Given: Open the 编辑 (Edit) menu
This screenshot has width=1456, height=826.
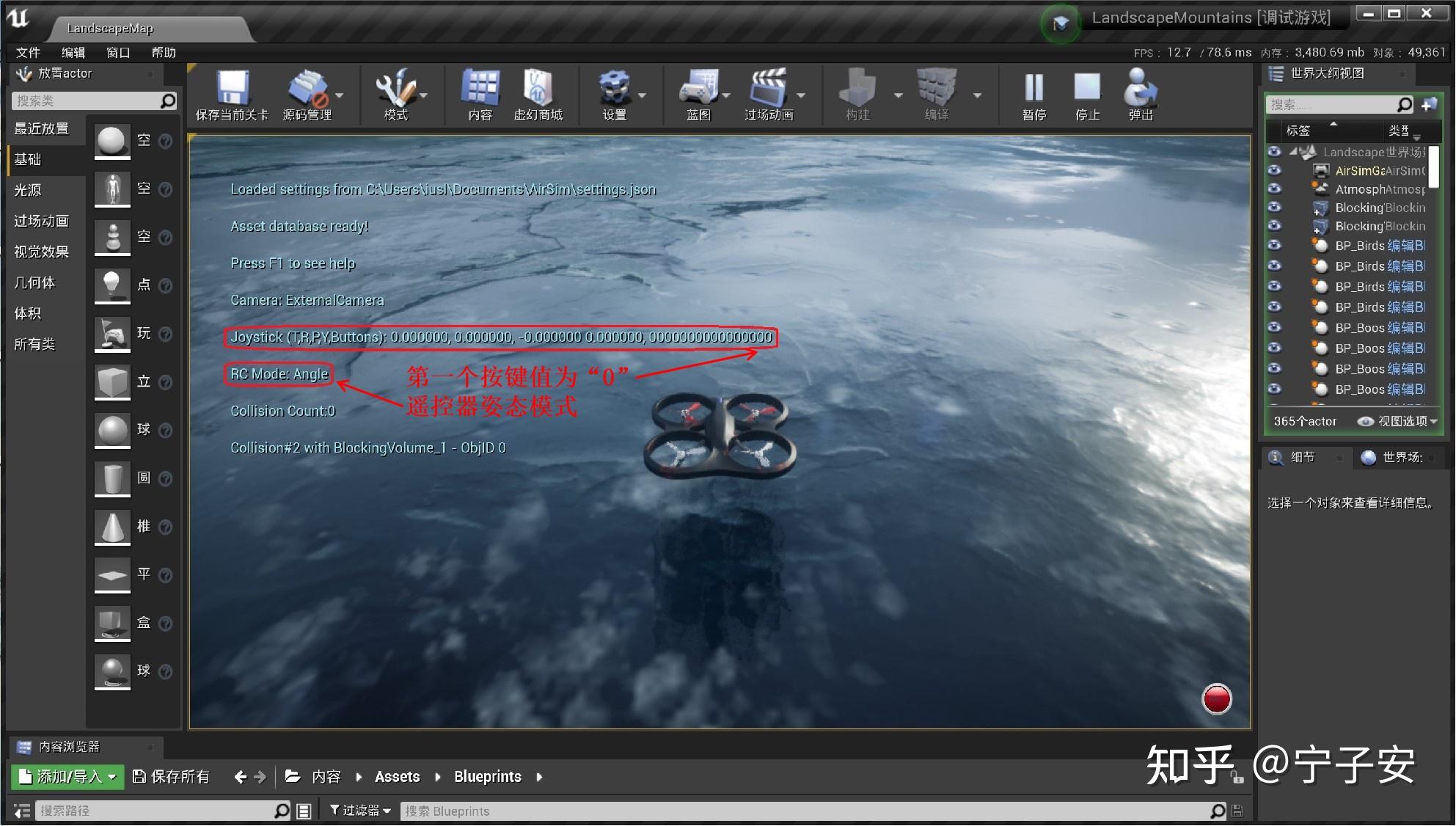Looking at the screenshot, I should pyautogui.click(x=73, y=52).
